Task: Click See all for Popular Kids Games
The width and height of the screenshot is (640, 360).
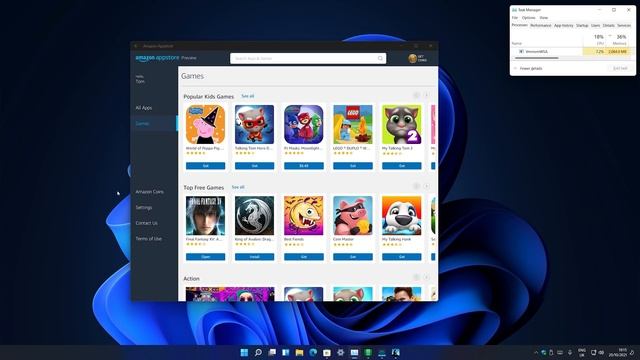Action: coord(248,96)
